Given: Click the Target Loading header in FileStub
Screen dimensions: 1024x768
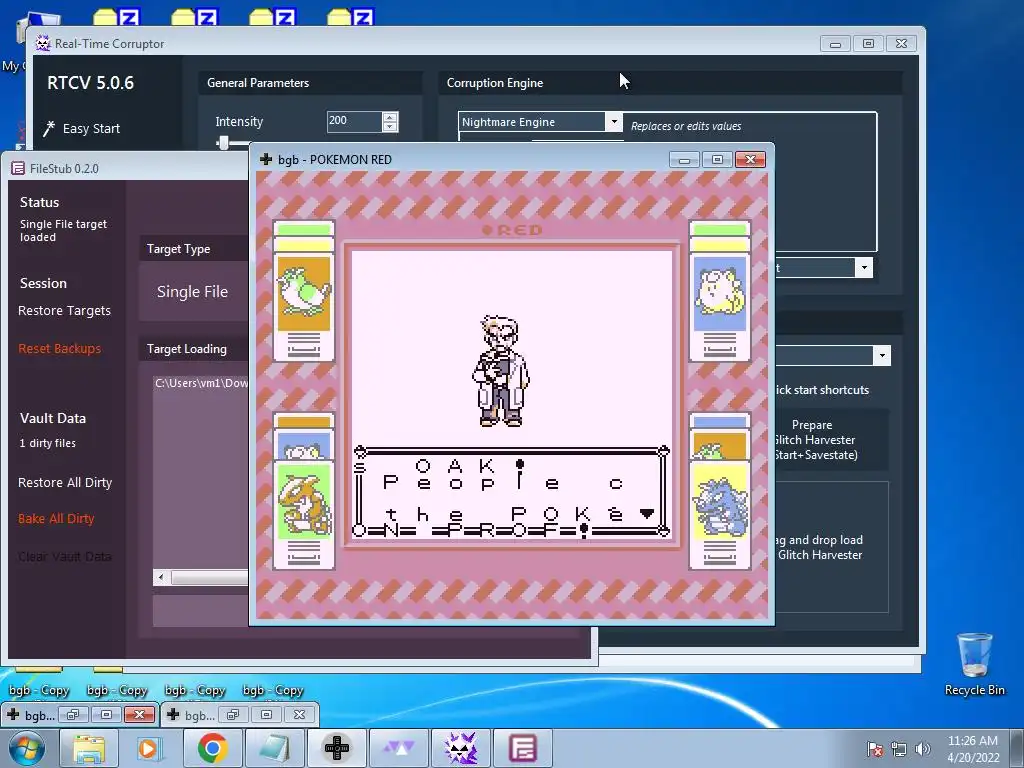Looking at the screenshot, I should point(187,349).
